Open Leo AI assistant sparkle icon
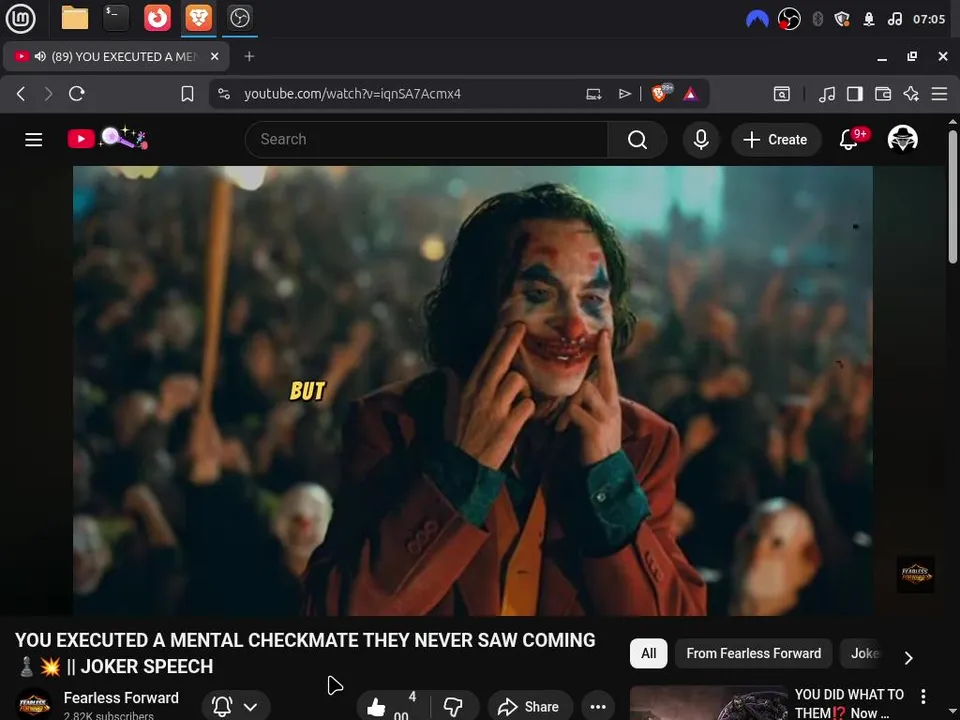 tap(911, 94)
